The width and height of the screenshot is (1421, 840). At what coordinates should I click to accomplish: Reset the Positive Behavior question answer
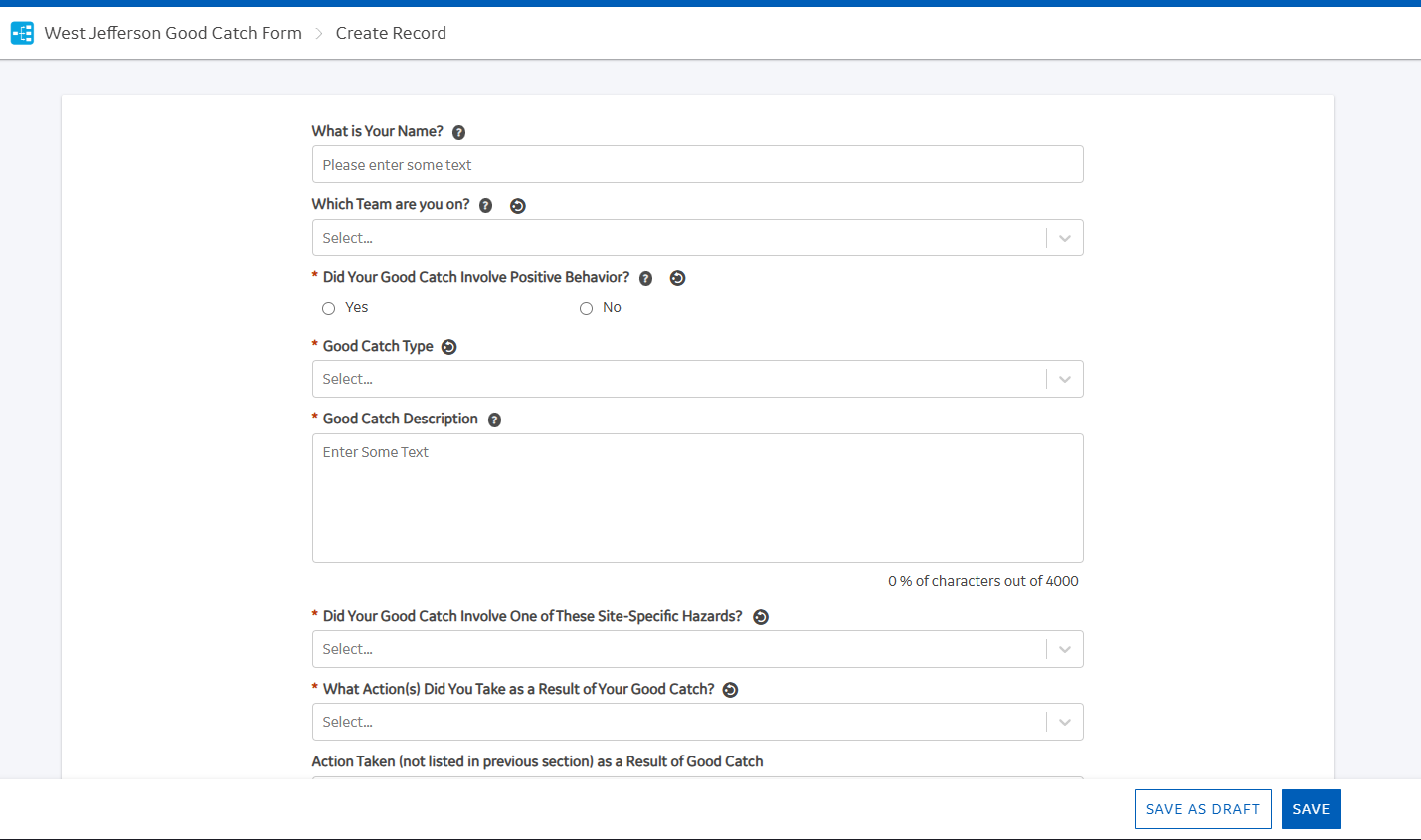pyautogui.click(x=677, y=278)
